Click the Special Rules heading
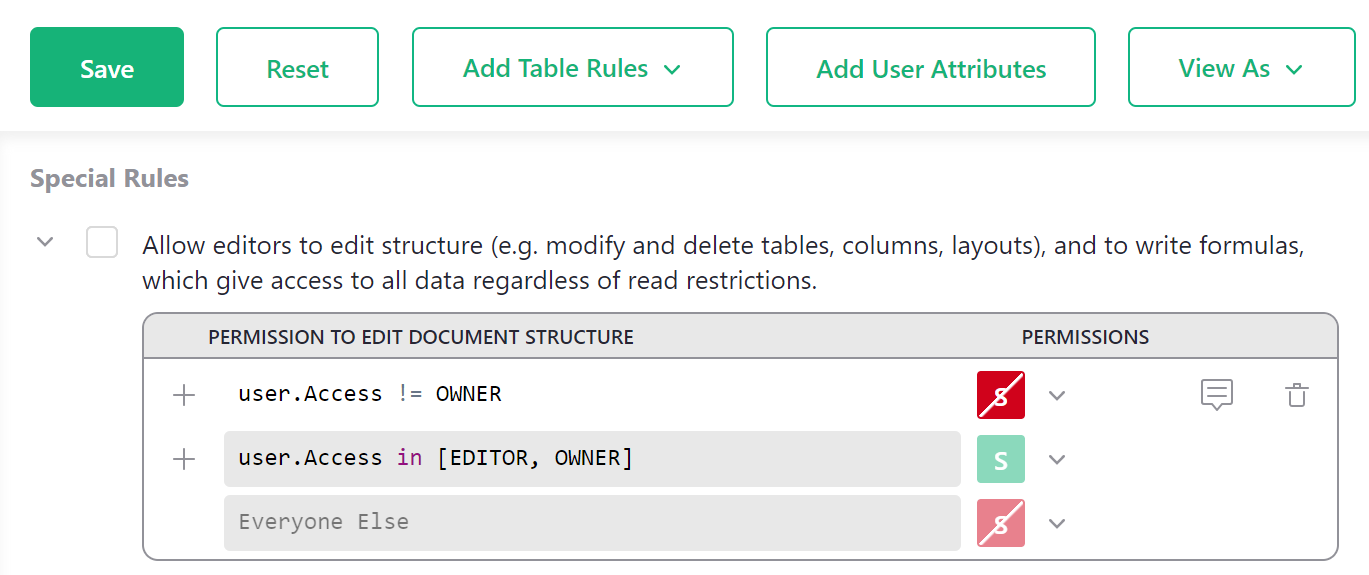1369x575 pixels. (109, 179)
